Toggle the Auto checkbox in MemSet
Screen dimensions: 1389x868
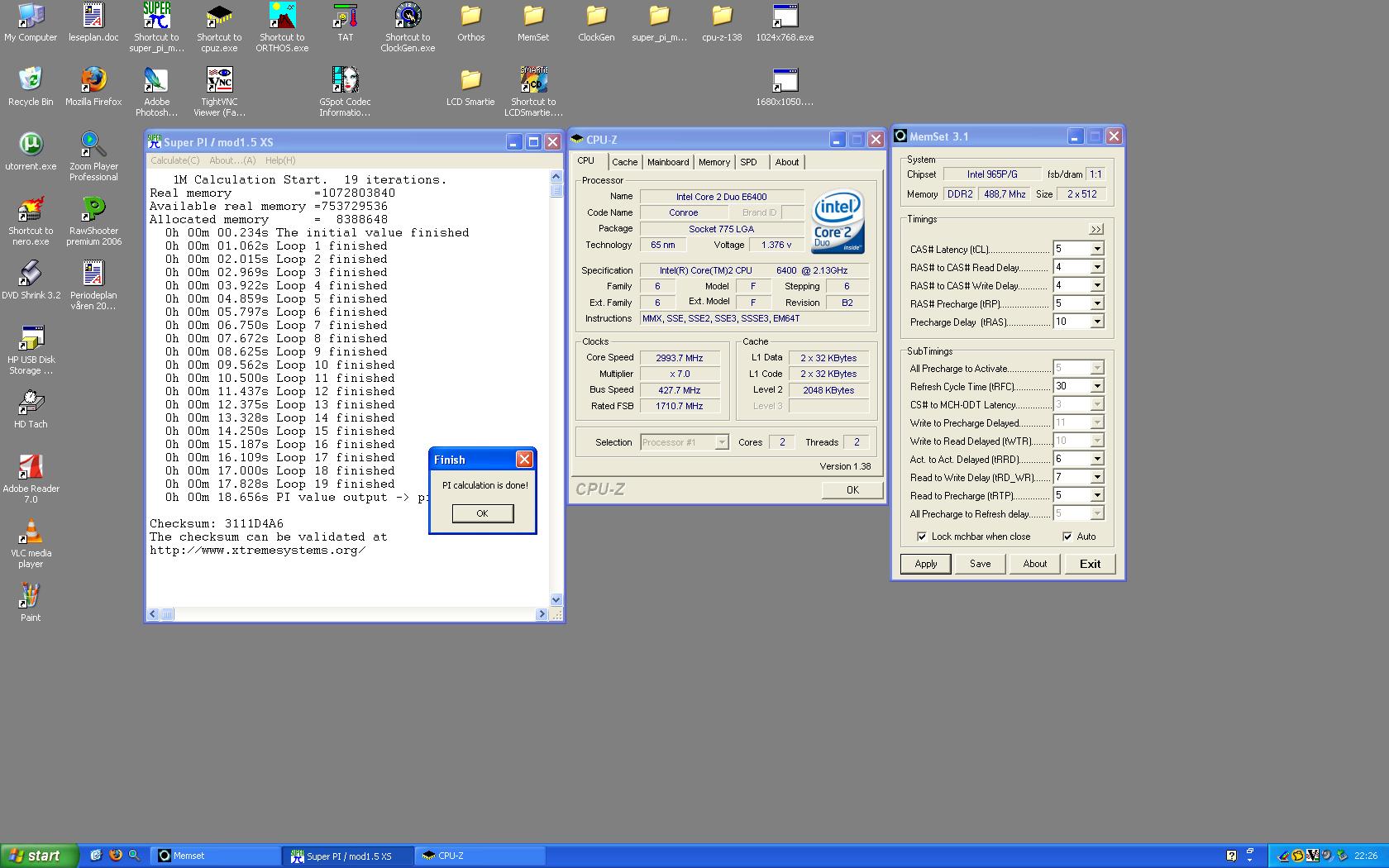pyautogui.click(x=1067, y=537)
